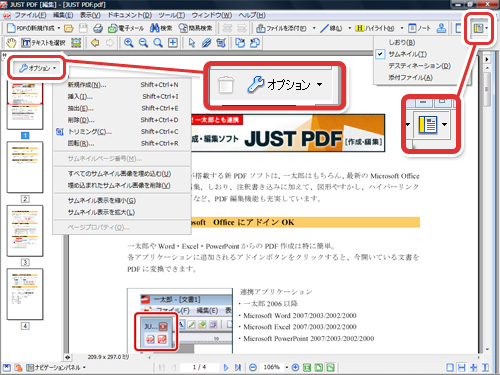500x375 pixels.
Task: Select すべてのサムネイル画像を埋め込む(U)
Action: [122, 174]
